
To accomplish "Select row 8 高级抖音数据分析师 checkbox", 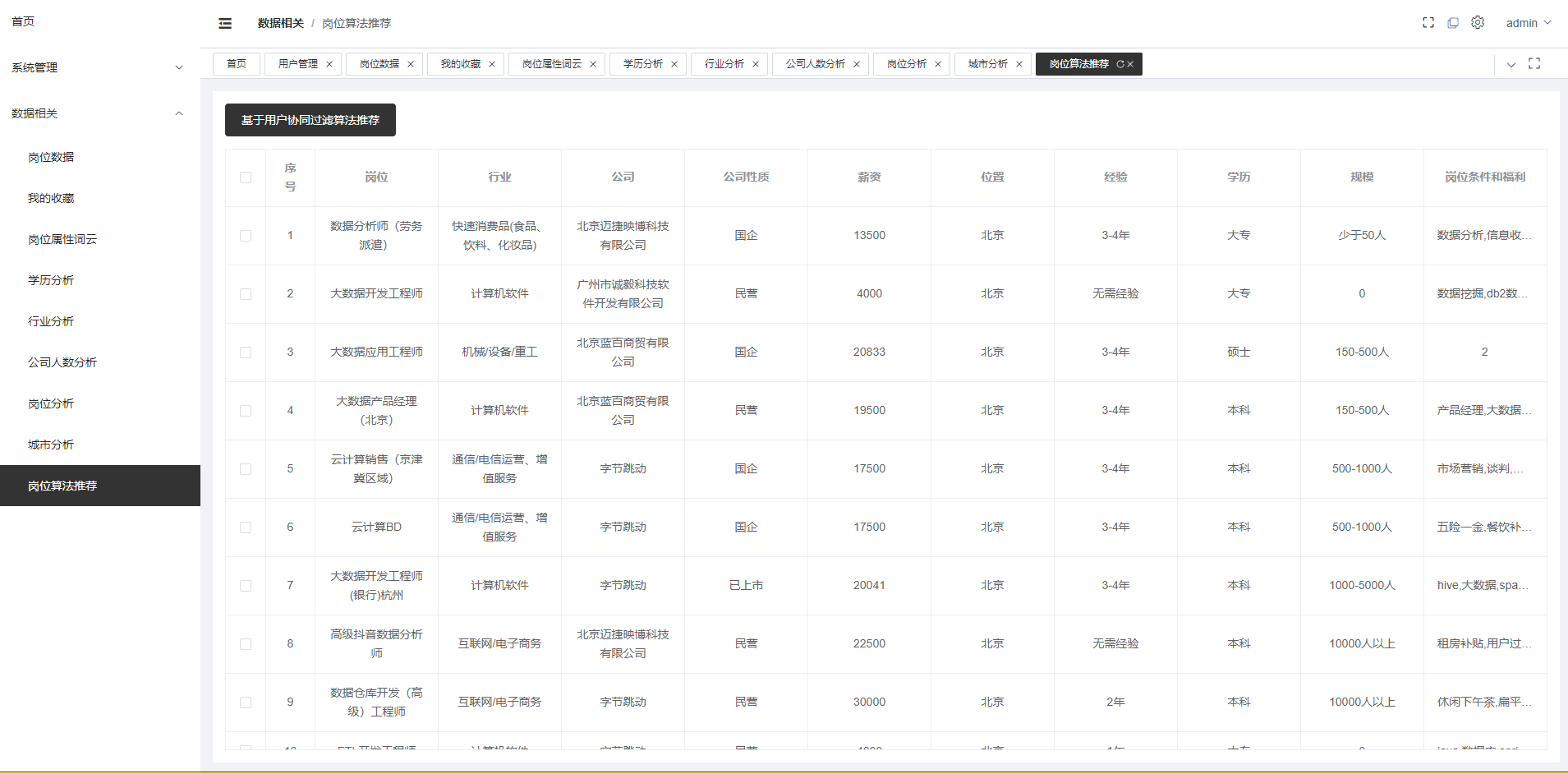I will click(x=246, y=644).
